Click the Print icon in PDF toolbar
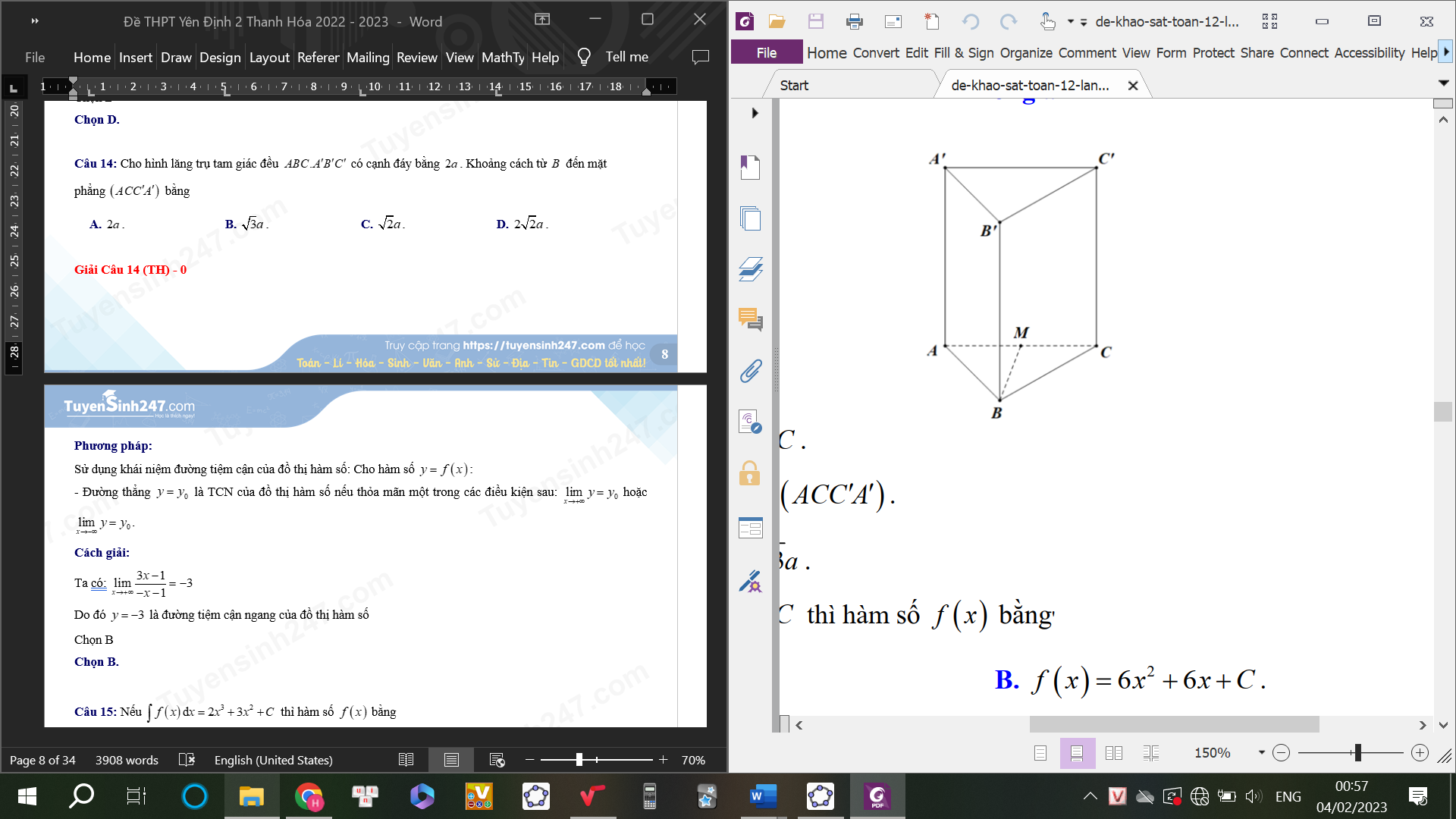1456x819 pixels. click(854, 21)
